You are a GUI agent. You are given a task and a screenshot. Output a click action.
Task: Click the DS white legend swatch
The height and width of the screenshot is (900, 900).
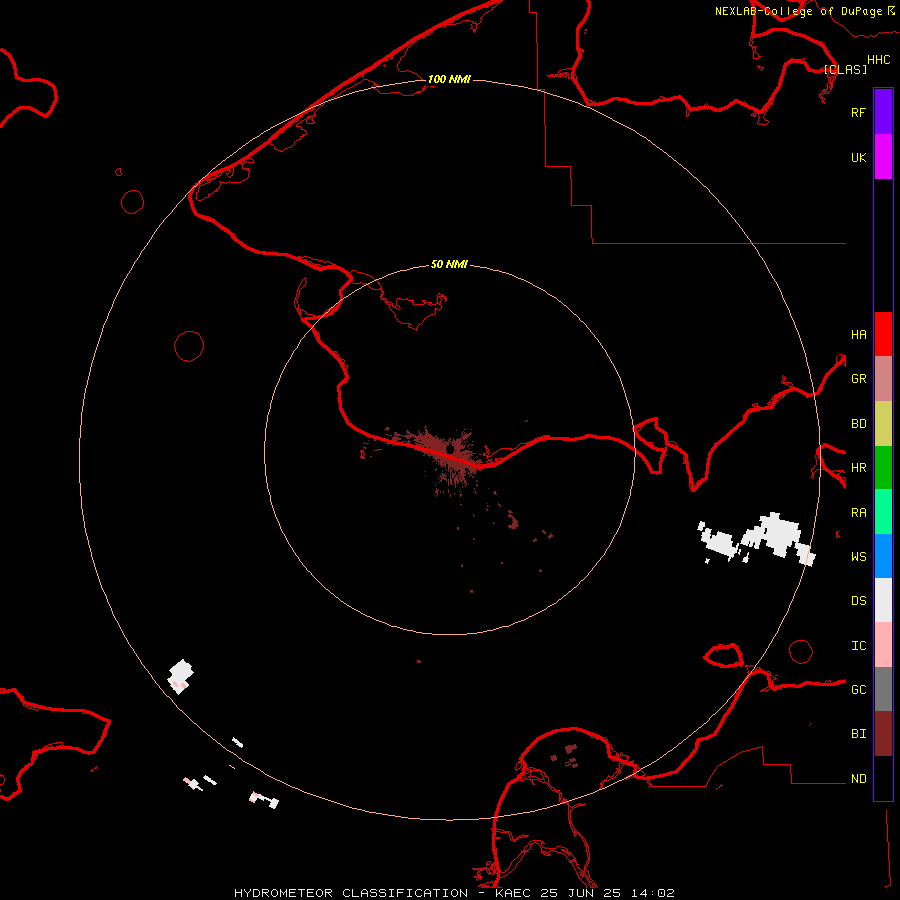click(883, 600)
